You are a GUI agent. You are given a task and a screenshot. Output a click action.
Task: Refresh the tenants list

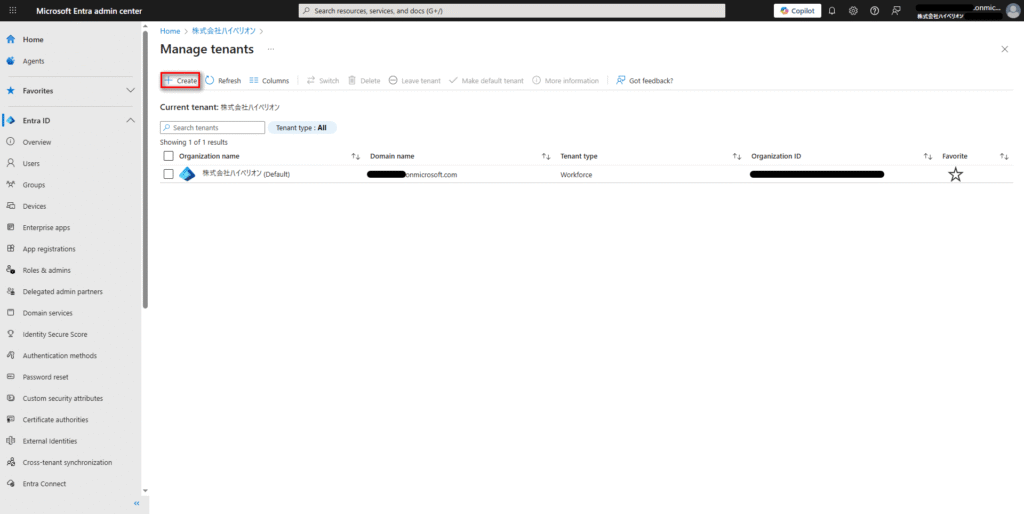click(223, 80)
